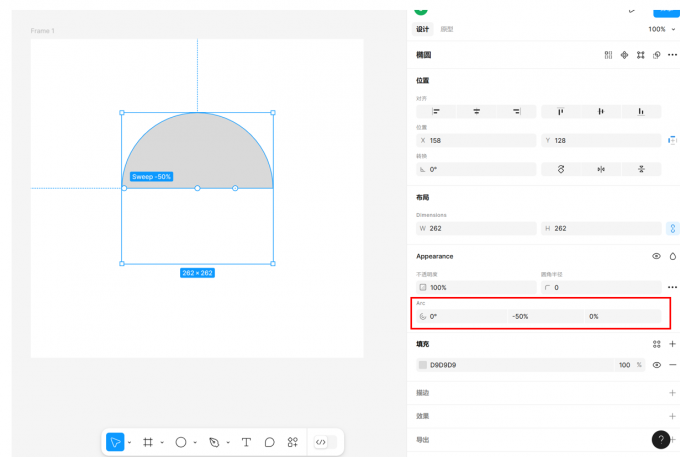
Task: Click the Arc ratio field 0%
Action: 623,317
